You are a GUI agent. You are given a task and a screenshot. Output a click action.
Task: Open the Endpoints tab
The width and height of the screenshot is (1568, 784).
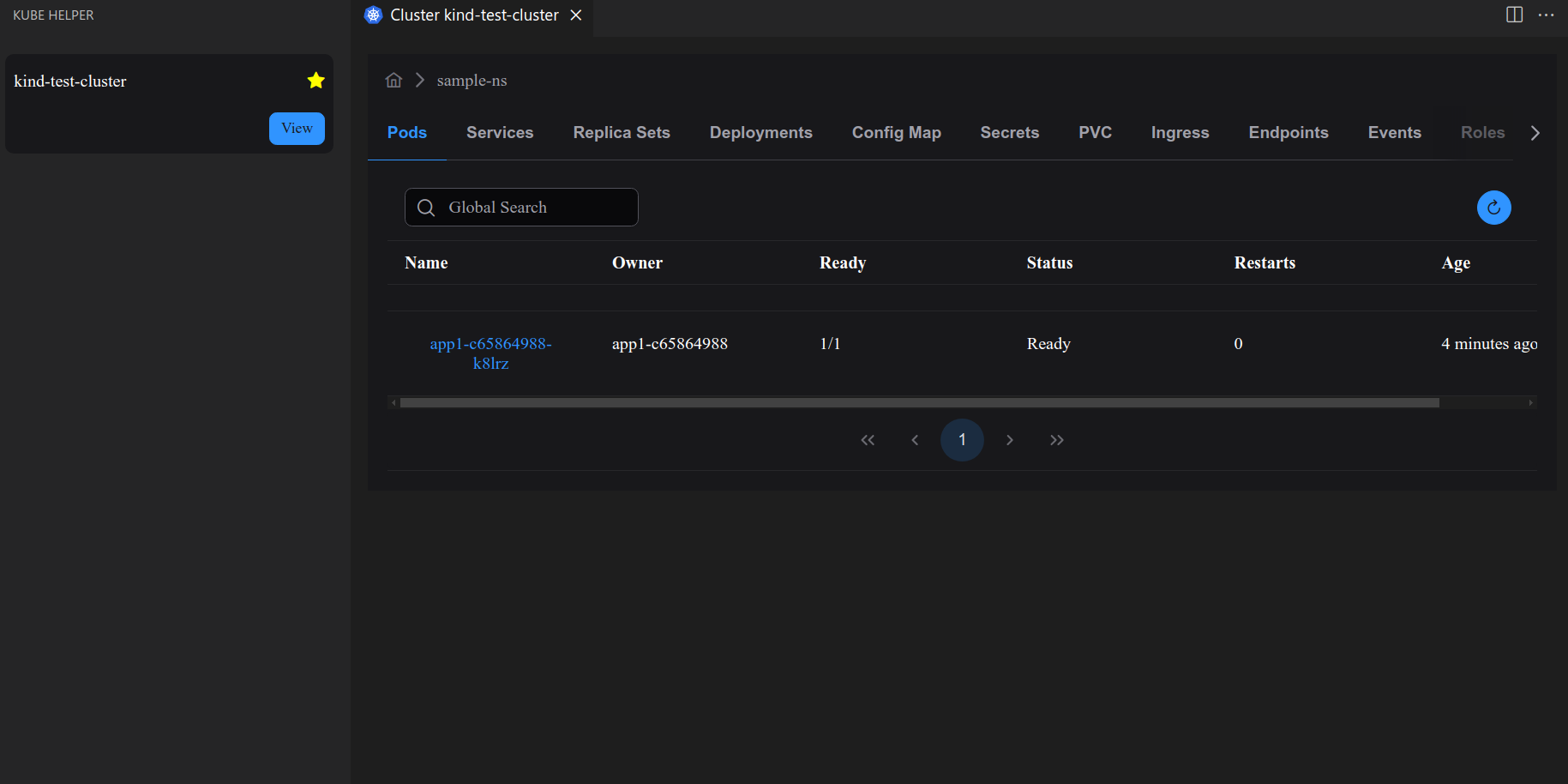coord(1289,133)
